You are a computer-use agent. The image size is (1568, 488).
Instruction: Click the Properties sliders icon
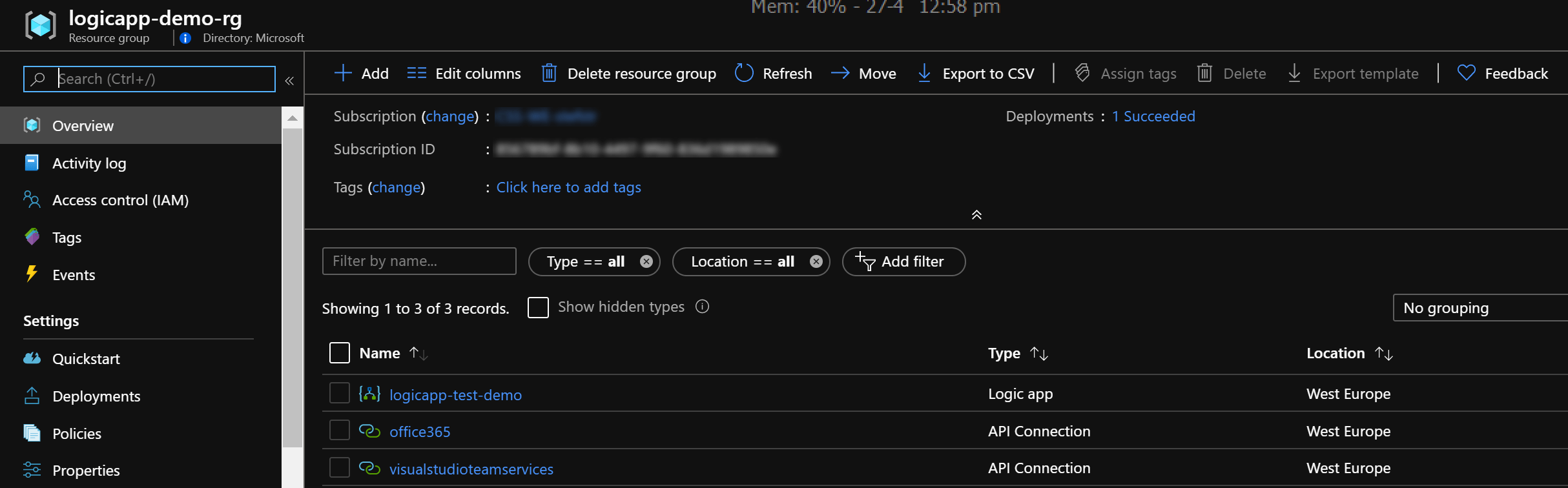click(32, 469)
